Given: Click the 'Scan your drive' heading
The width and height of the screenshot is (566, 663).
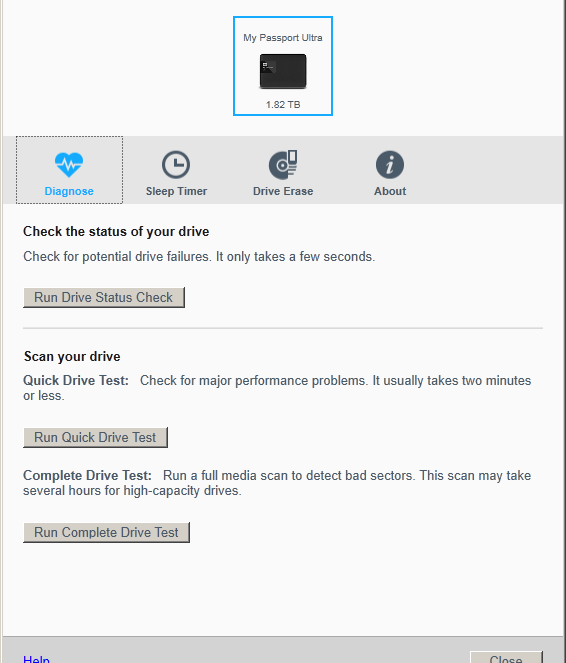Looking at the screenshot, I should pos(72,356).
